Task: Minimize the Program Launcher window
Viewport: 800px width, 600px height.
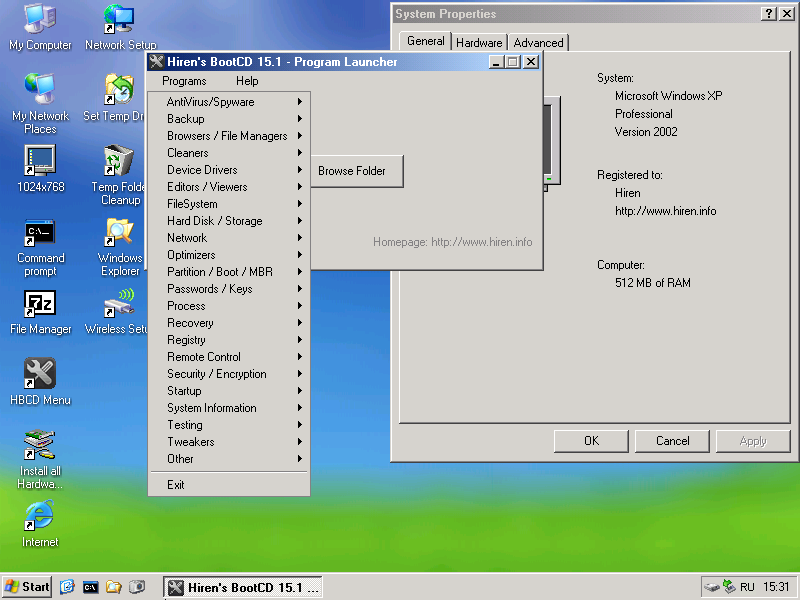Action: 496,62
